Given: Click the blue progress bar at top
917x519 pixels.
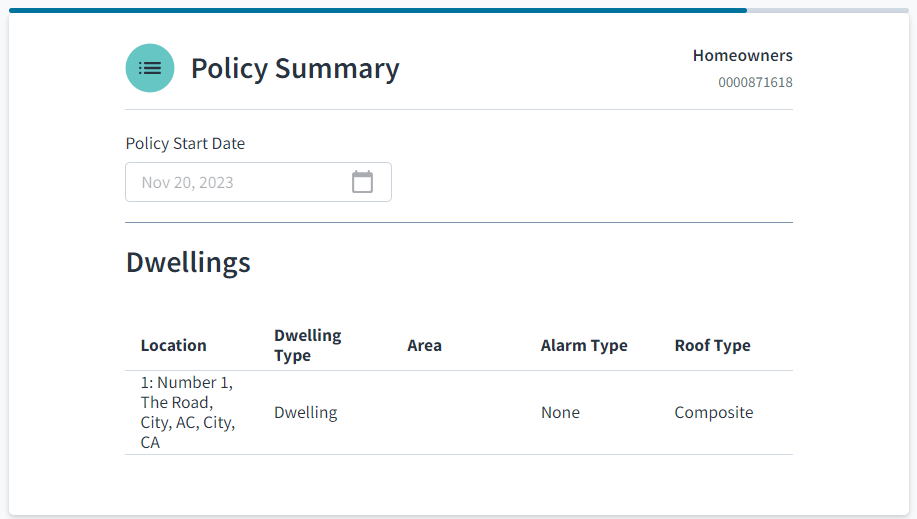Looking at the screenshot, I should (x=378, y=10).
